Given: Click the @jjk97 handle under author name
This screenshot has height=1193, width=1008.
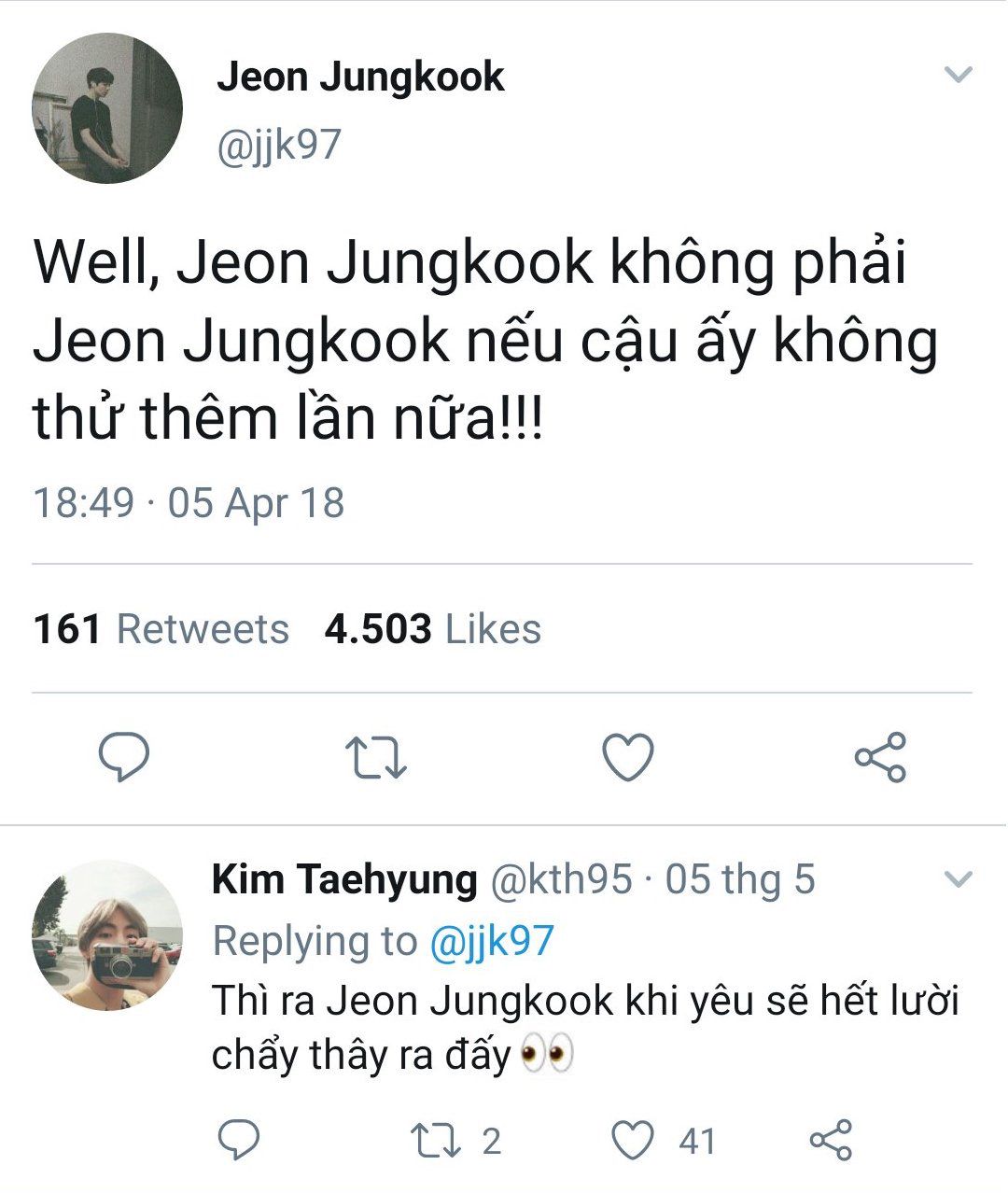Looking at the screenshot, I should [x=279, y=146].
